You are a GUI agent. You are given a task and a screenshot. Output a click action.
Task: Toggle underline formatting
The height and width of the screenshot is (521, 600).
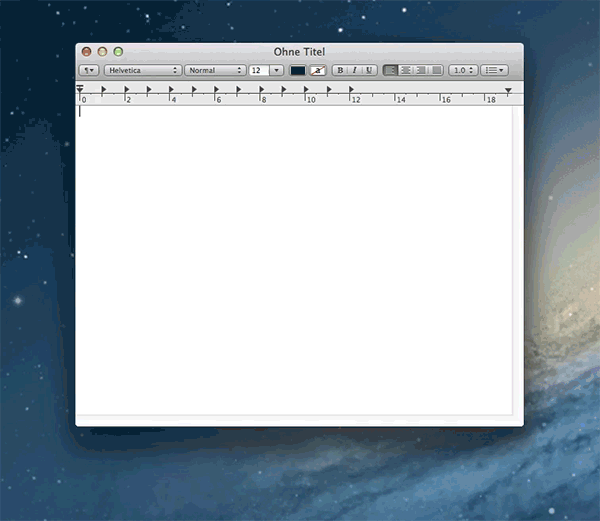point(369,70)
